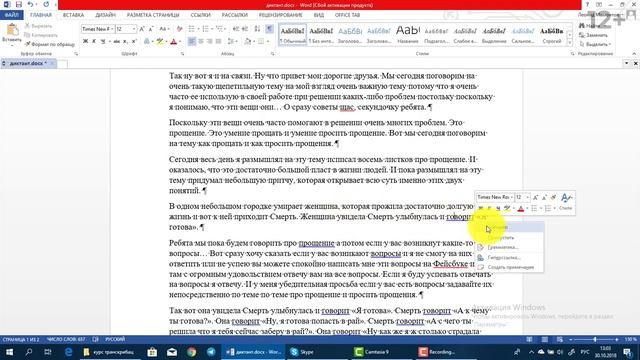640x360 pixels.
Task: Center the text
Action: point(200,41)
